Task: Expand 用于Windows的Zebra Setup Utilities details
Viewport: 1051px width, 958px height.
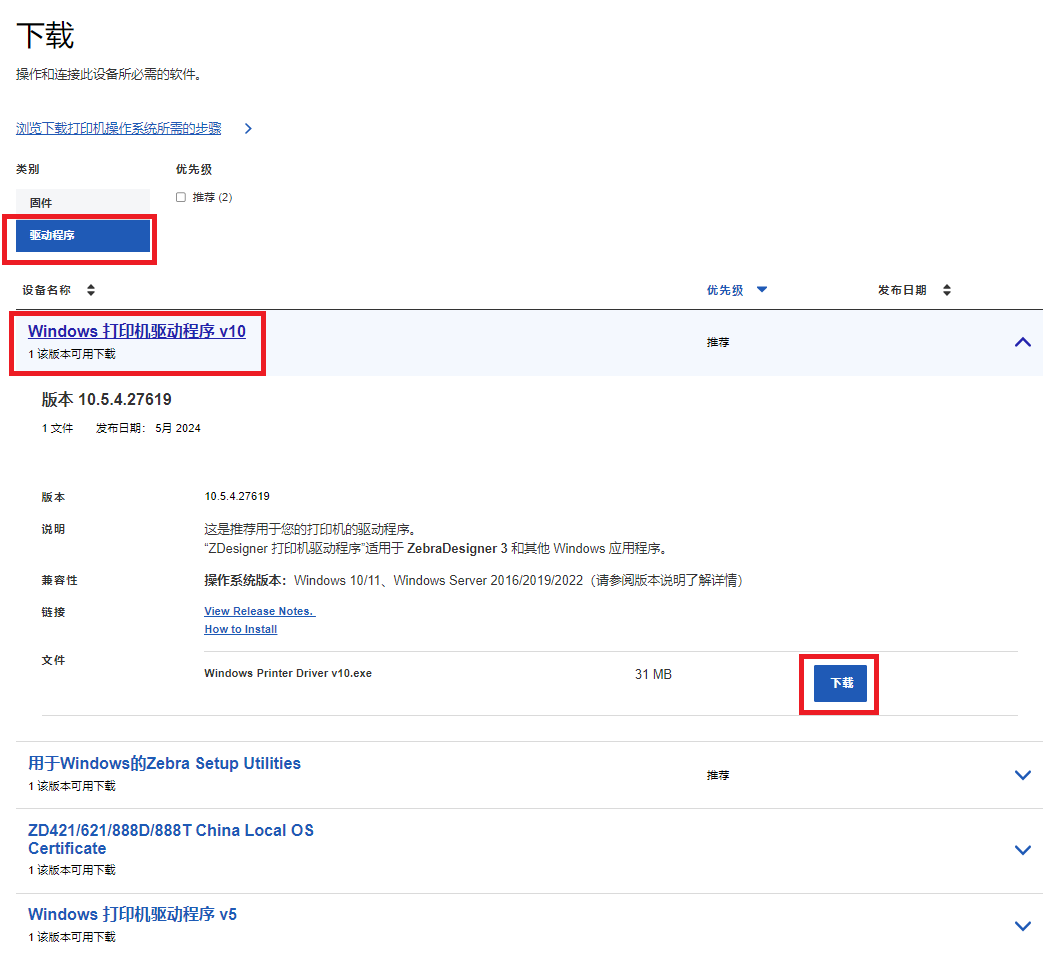Action: pyautogui.click(x=1022, y=774)
